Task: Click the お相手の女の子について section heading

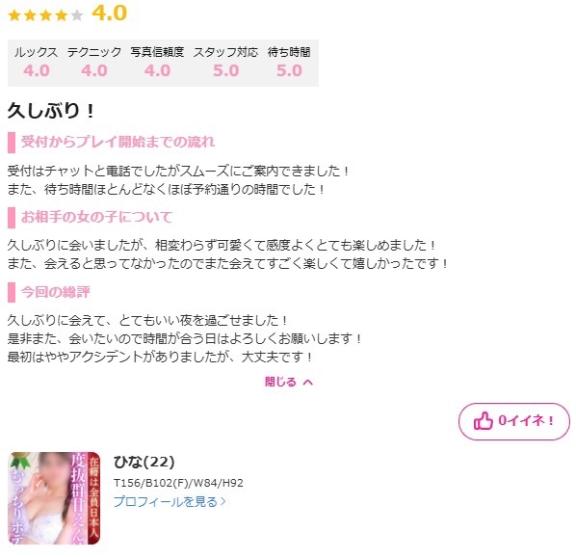Action: pos(97,217)
